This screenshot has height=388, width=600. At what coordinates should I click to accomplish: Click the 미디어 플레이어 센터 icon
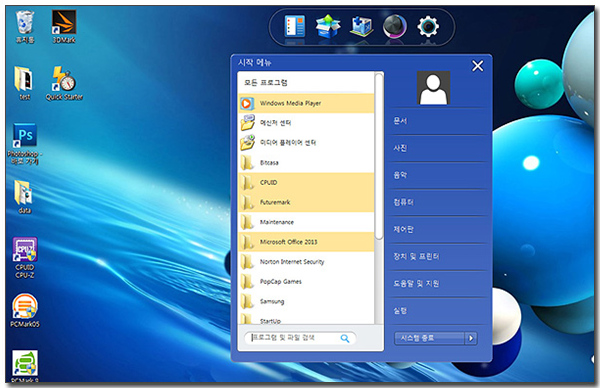[248, 142]
